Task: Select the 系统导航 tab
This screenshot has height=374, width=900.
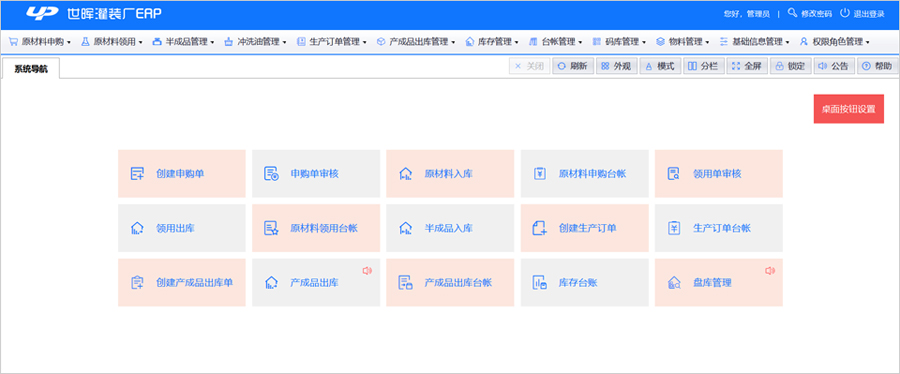Action: tap(31, 69)
